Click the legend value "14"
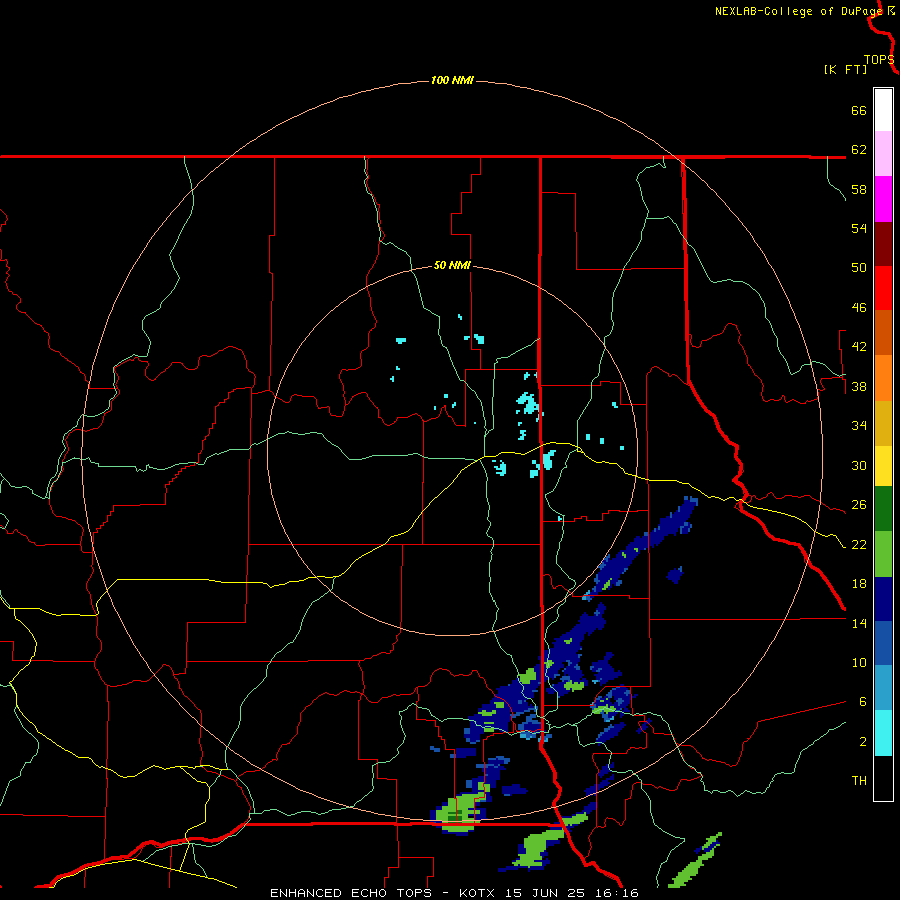 [x=859, y=623]
